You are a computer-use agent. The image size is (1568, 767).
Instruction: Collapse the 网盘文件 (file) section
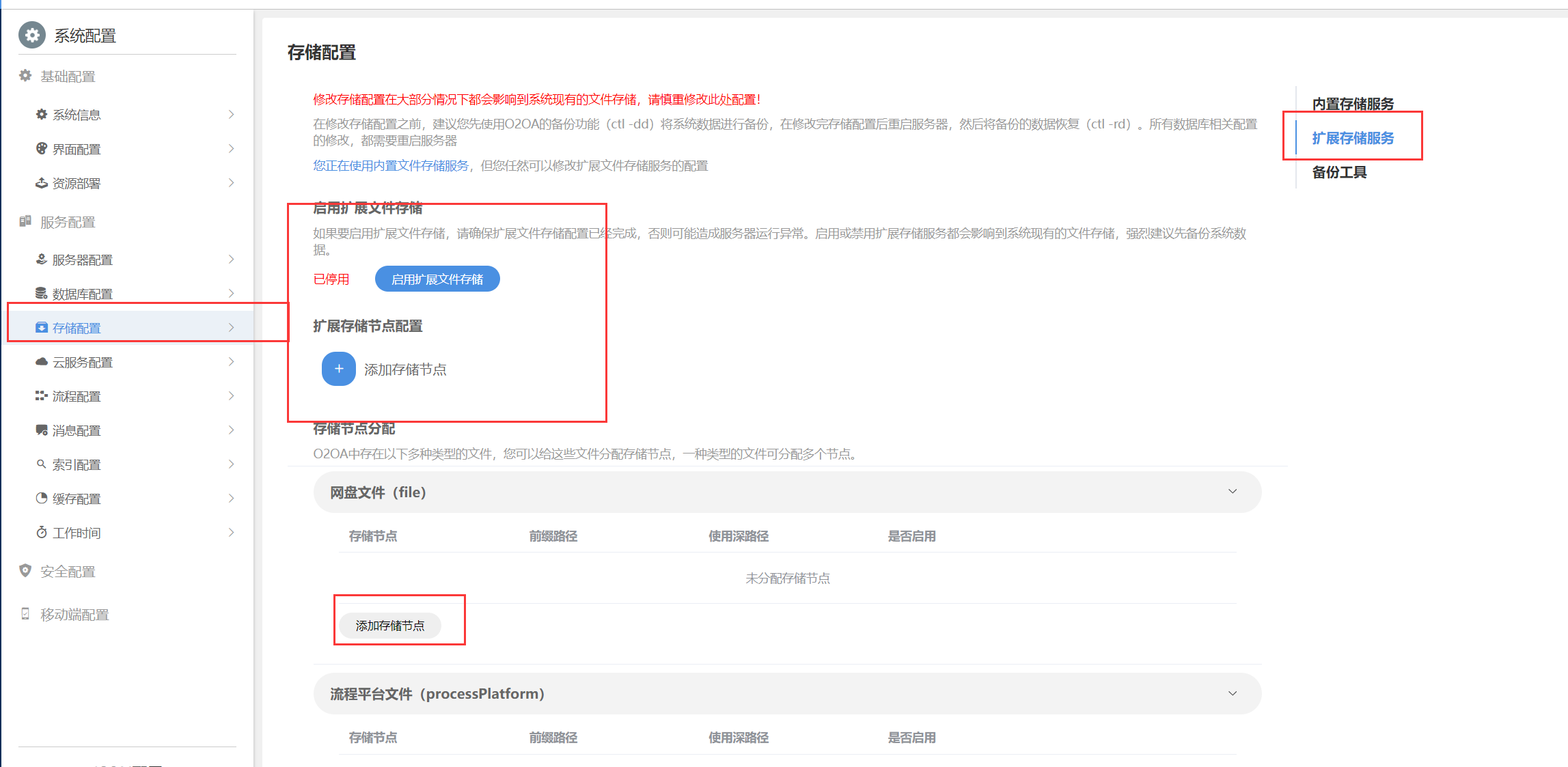tap(1233, 492)
